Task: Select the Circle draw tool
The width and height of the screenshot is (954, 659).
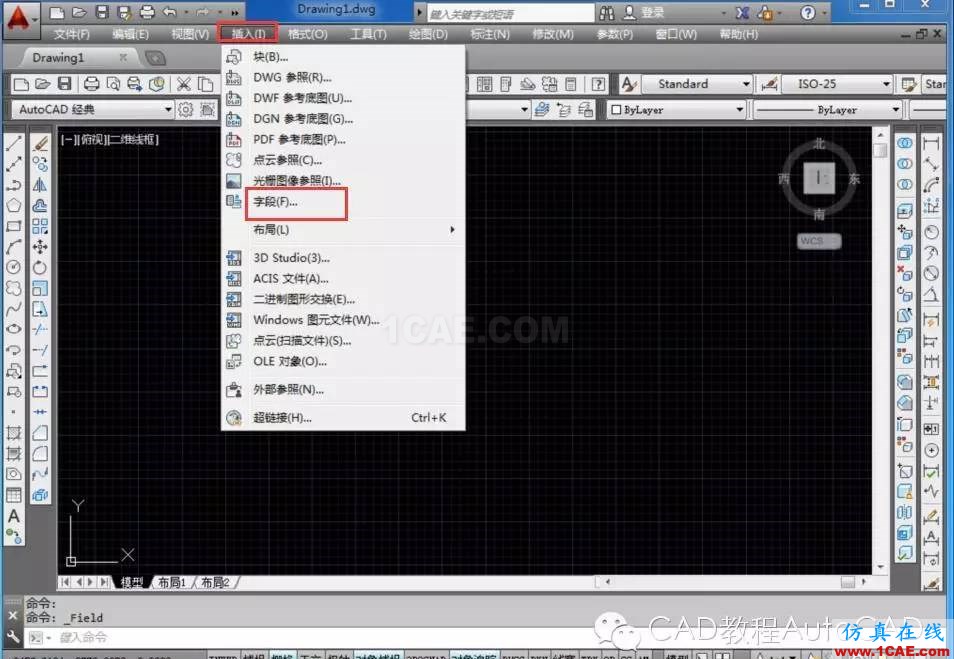Action: click(x=13, y=268)
